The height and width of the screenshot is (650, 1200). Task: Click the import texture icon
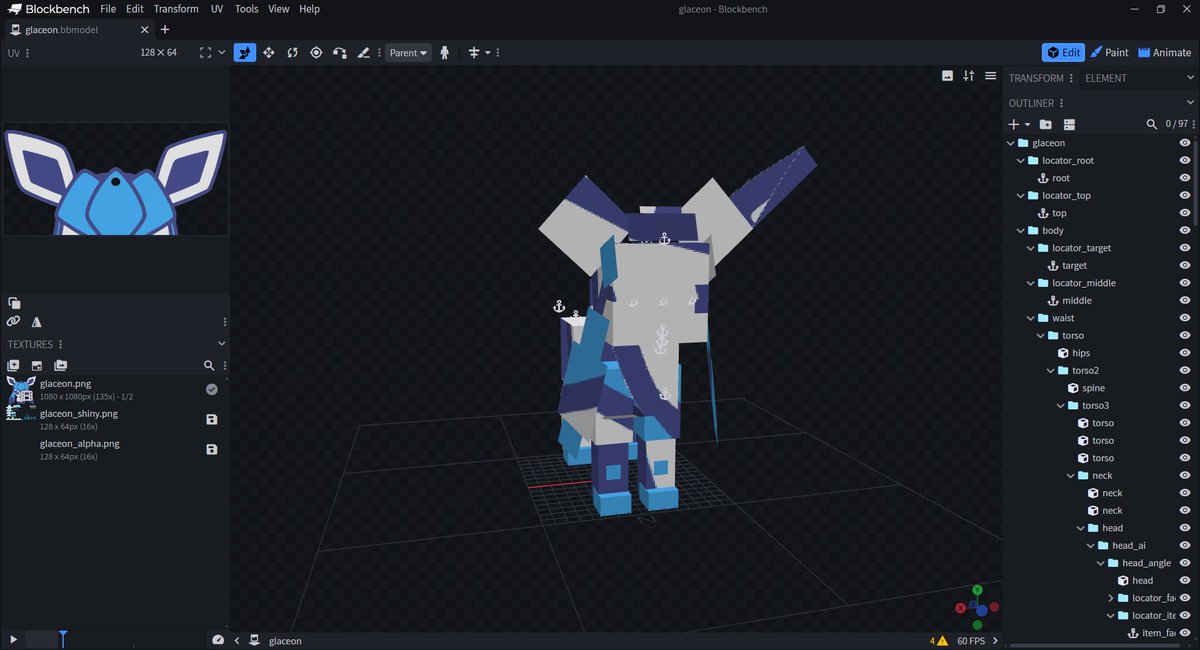pos(37,366)
